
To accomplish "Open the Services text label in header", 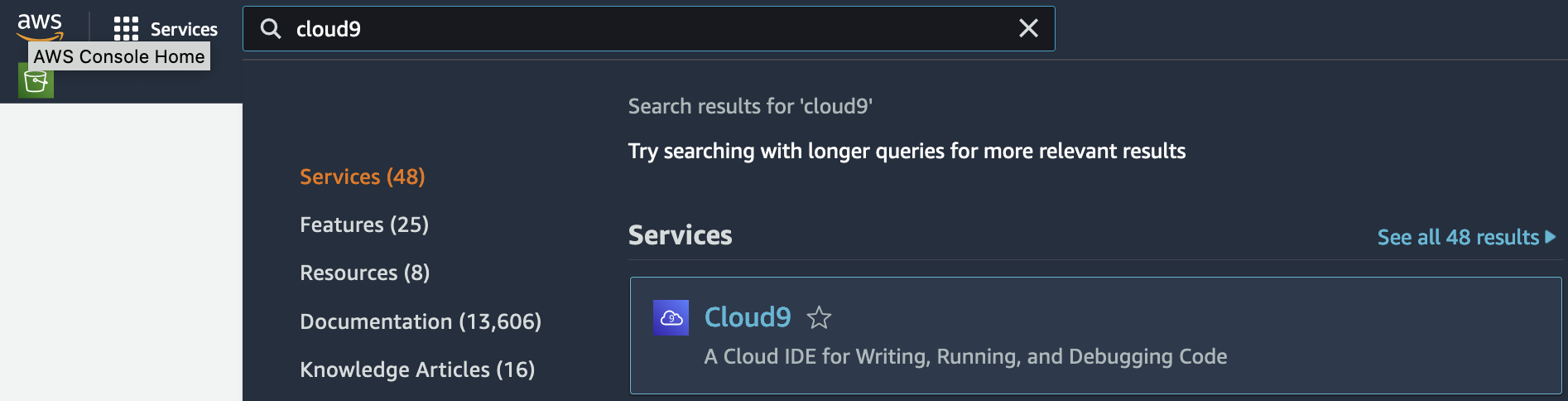I will [x=184, y=29].
